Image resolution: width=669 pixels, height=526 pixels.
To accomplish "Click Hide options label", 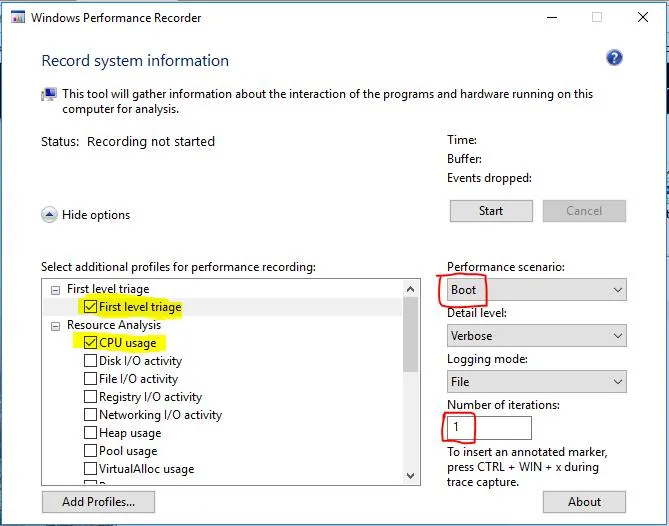I will coord(96,215).
